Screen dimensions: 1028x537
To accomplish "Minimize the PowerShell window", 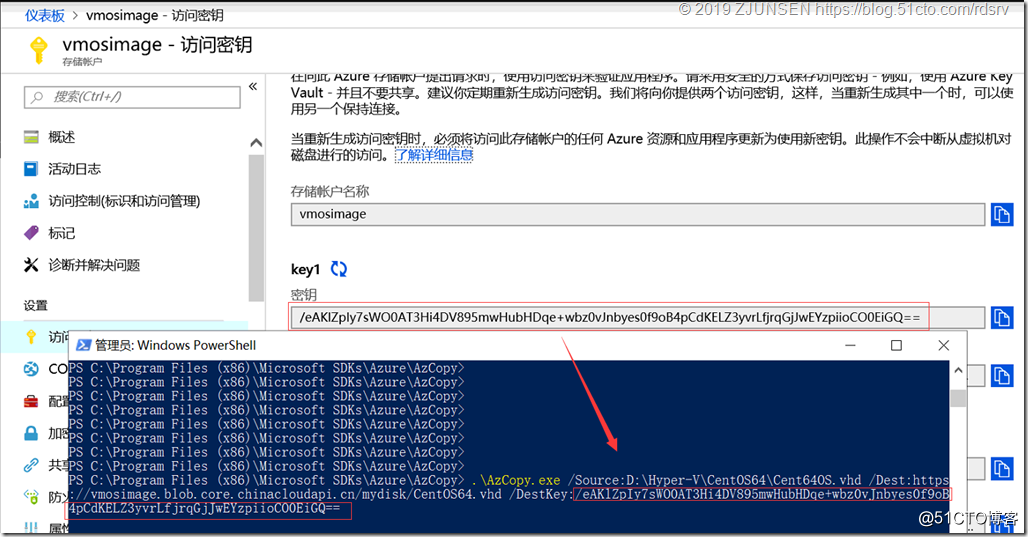I will click(850, 346).
